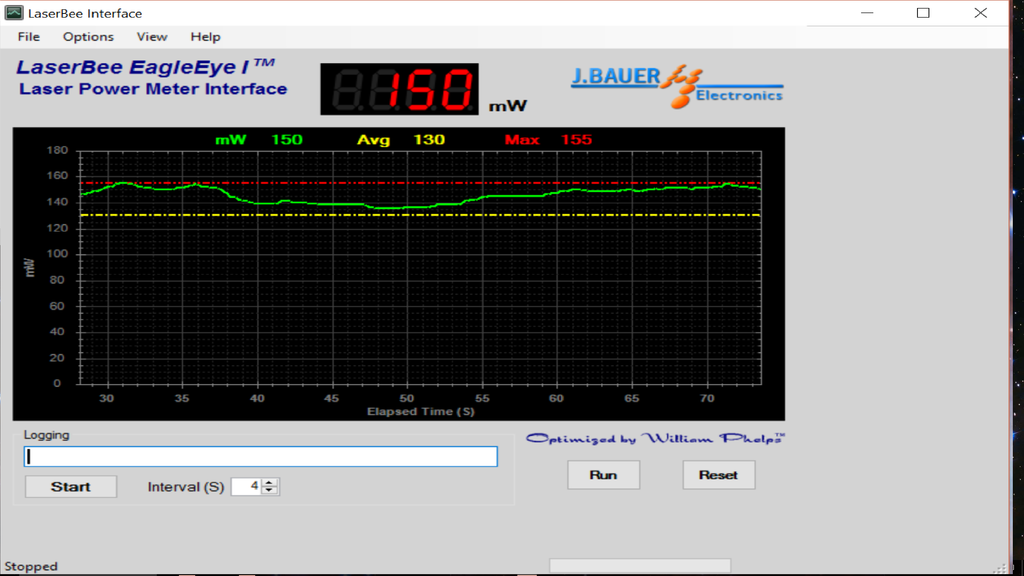Close the LaserBee Interface window
The width and height of the screenshot is (1024, 576).
pyautogui.click(x=980, y=13)
